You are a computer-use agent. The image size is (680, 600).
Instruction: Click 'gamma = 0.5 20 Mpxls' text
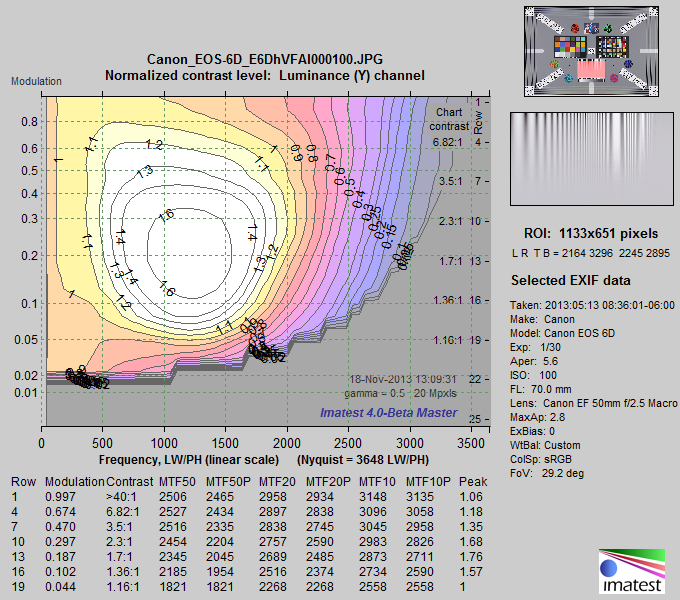[x=400, y=393]
